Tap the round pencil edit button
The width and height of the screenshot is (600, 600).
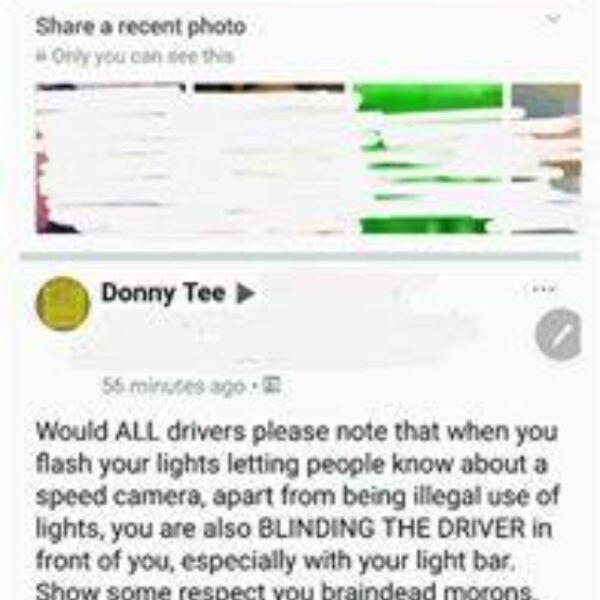point(558,334)
